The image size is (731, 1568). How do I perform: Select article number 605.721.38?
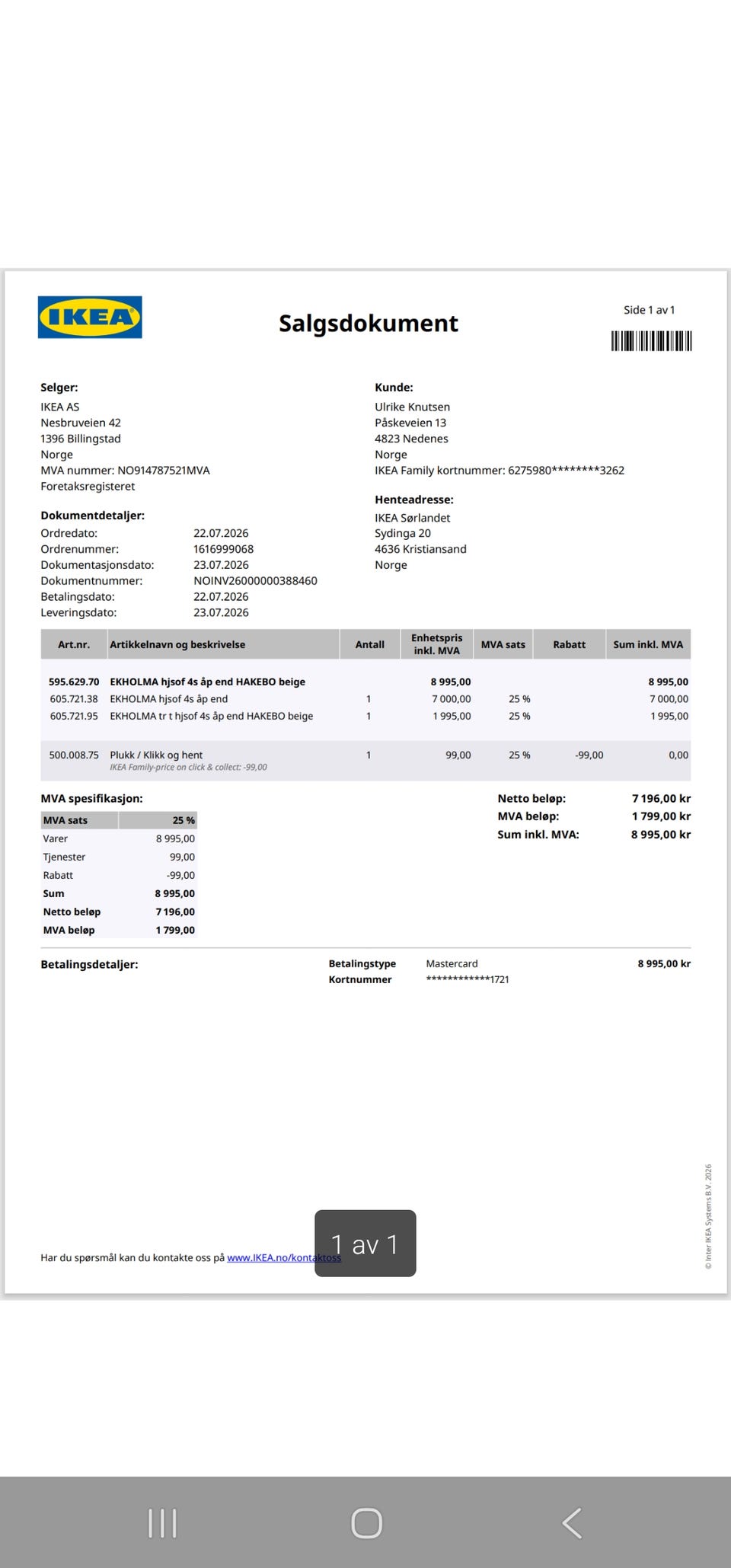click(x=74, y=699)
